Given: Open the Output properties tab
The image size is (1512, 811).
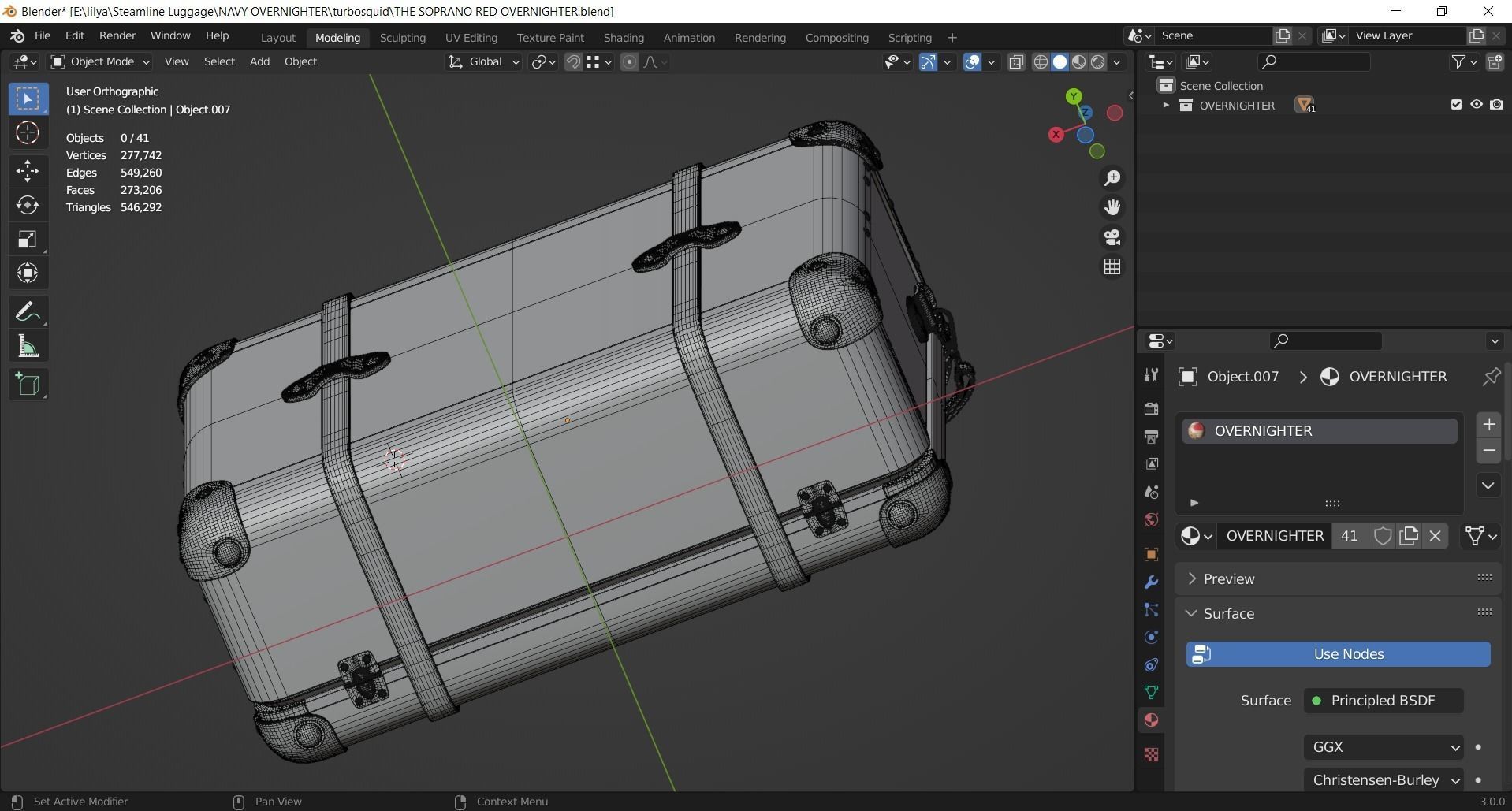Looking at the screenshot, I should pos(1151,436).
